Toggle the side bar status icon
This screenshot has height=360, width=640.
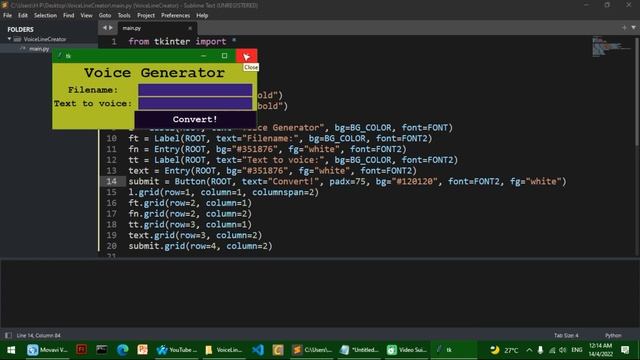point(8,336)
